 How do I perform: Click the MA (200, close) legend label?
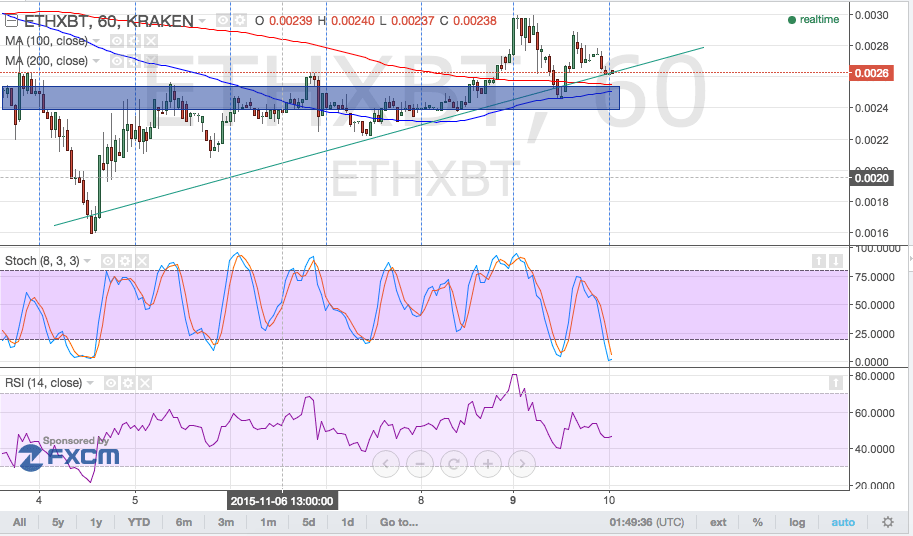click(x=47, y=61)
